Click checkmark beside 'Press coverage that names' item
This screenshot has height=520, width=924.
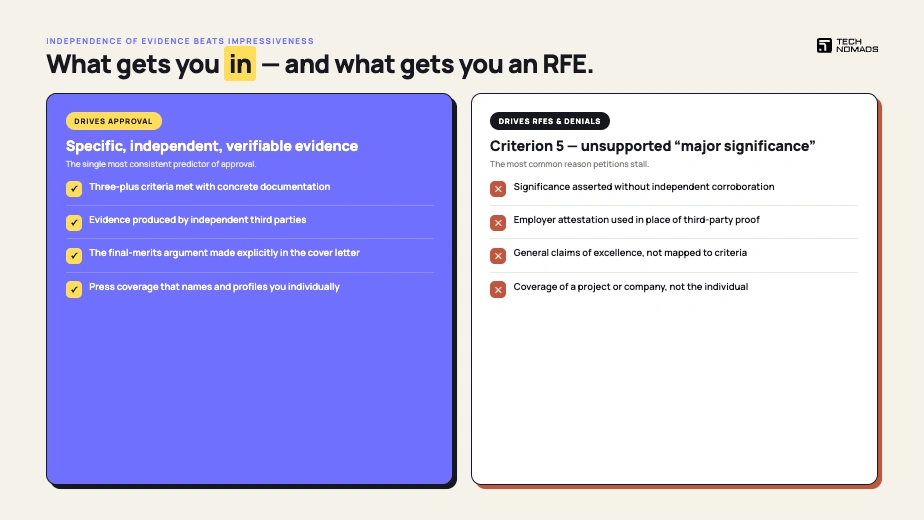point(74,289)
